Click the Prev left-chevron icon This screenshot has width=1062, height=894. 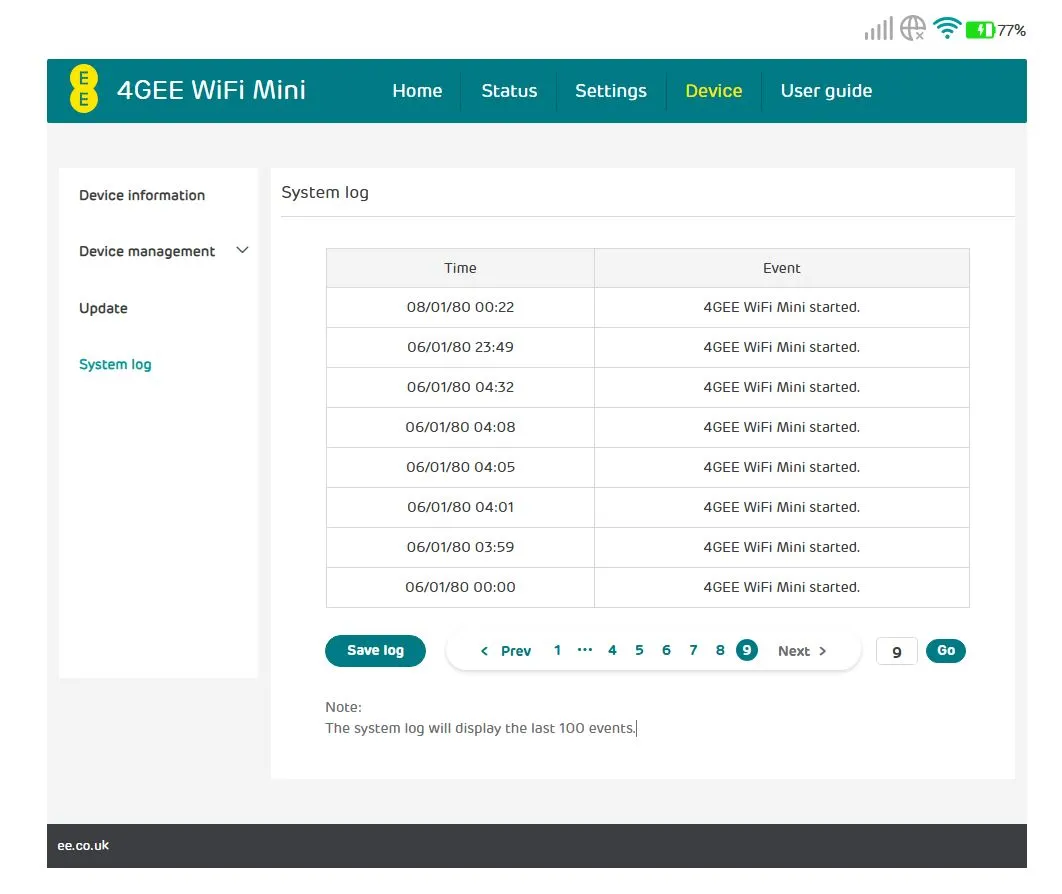click(484, 650)
